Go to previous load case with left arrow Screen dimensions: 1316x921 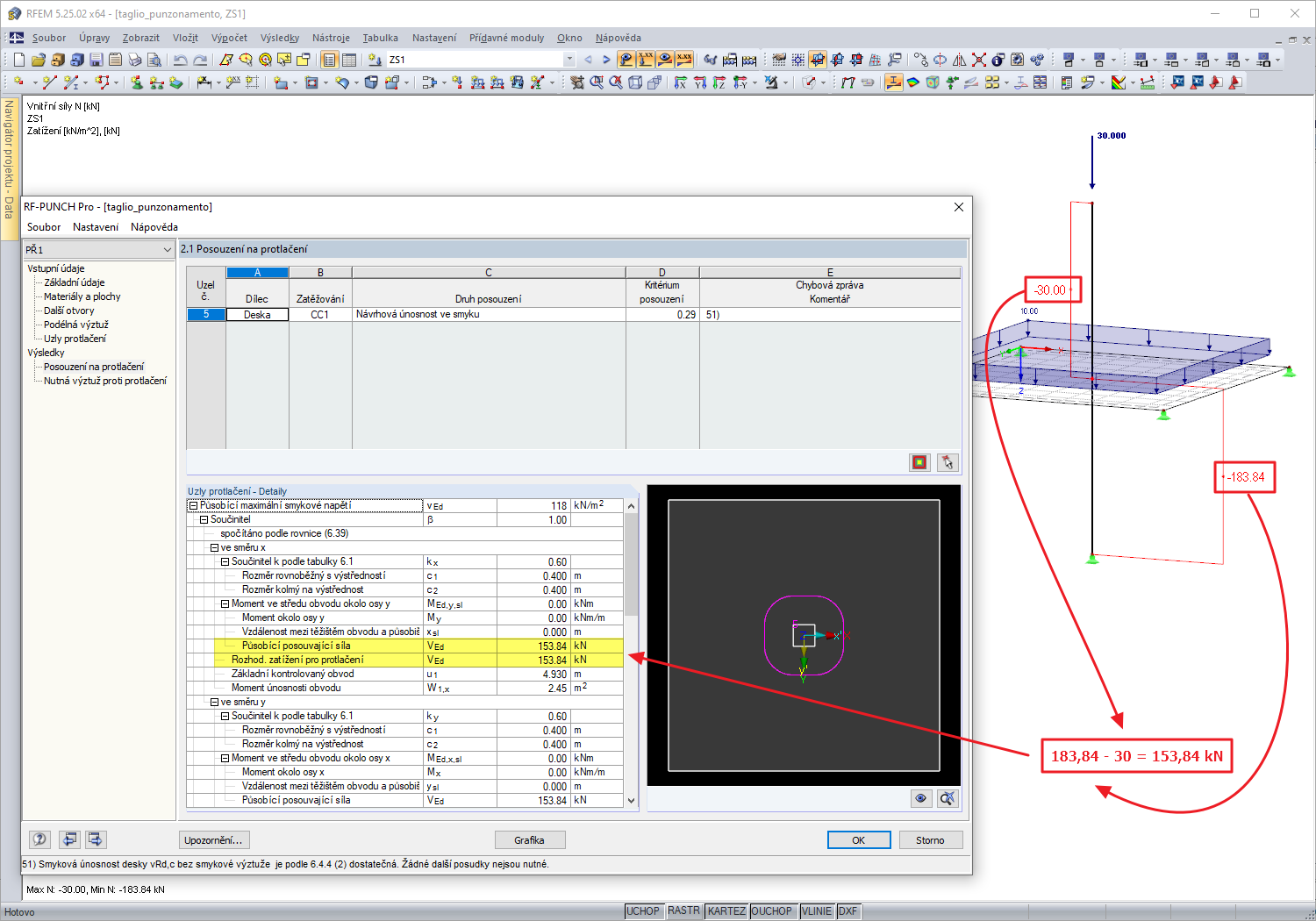tap(588, 60)
